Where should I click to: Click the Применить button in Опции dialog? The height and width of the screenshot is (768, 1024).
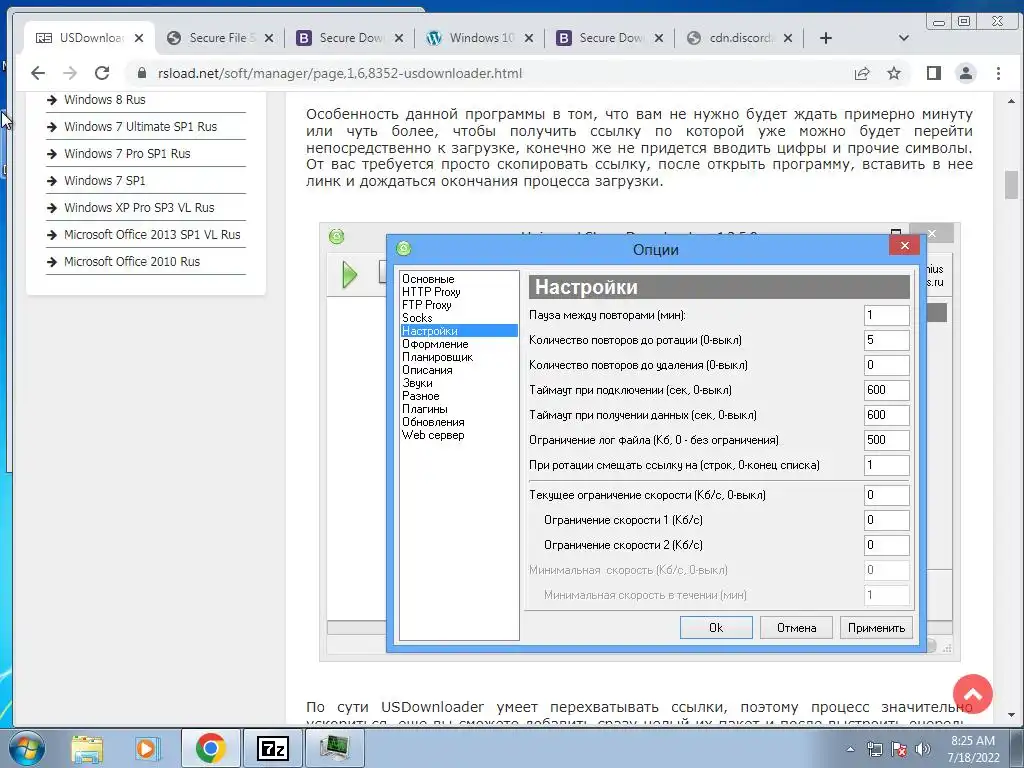[876, 628]
